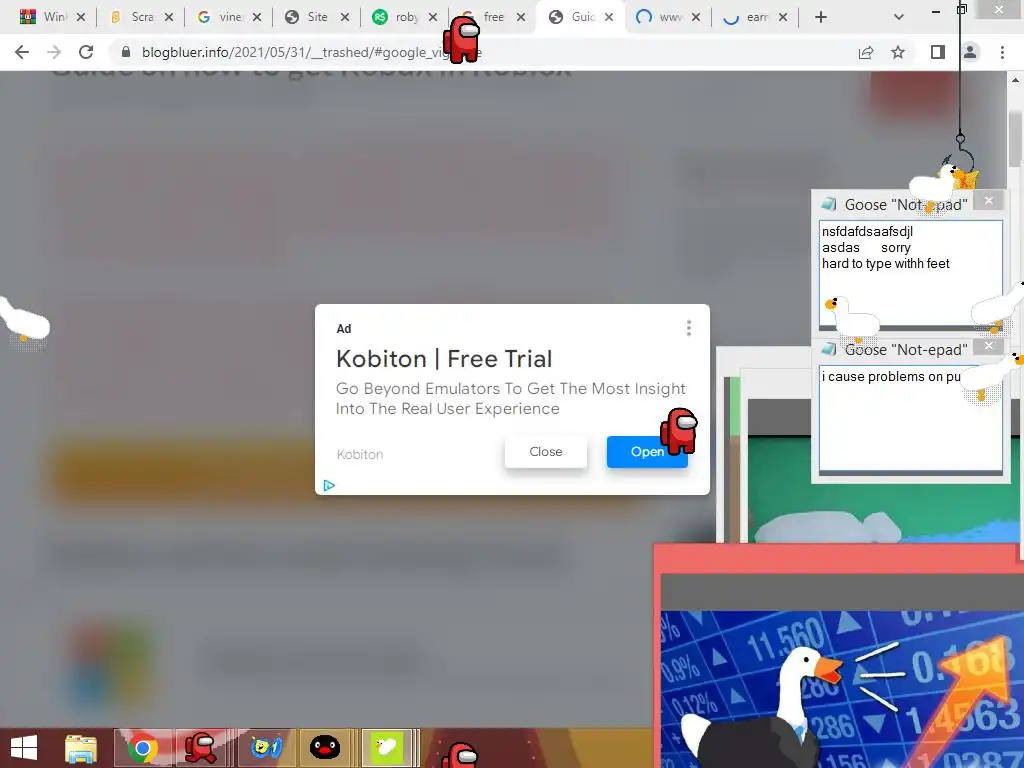Viewport: 1024px width, 768px height.
Task: Open File Explorer from taskbar
Action: (81, 748)
